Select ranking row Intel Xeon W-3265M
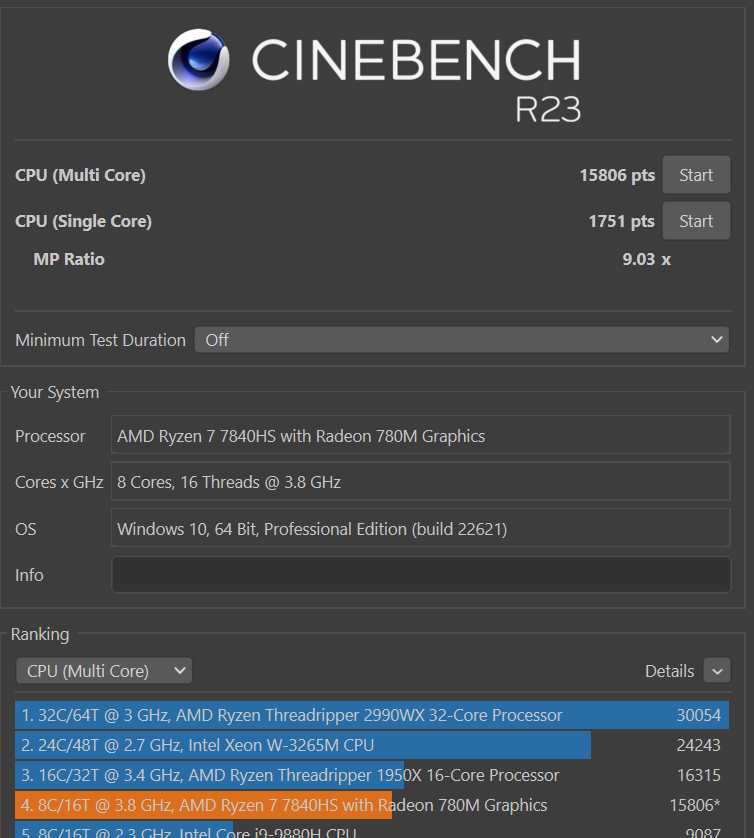The image size is (754, 838). click(x=372, y=745)
